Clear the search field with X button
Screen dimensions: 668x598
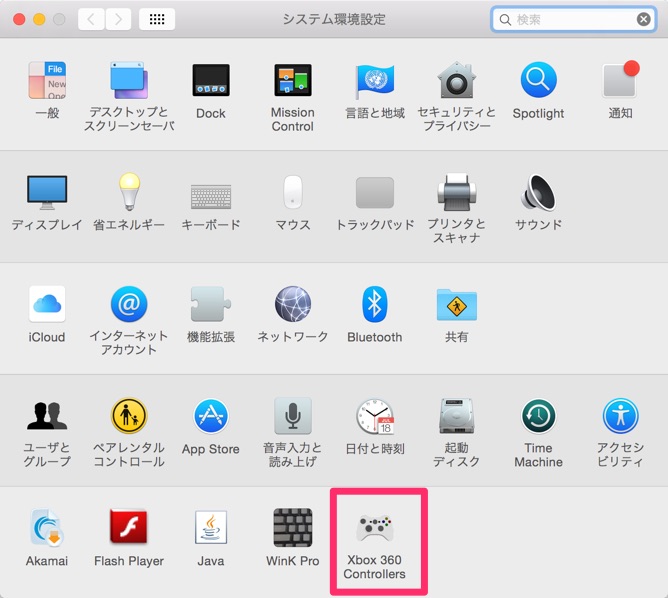click(643, 19)
